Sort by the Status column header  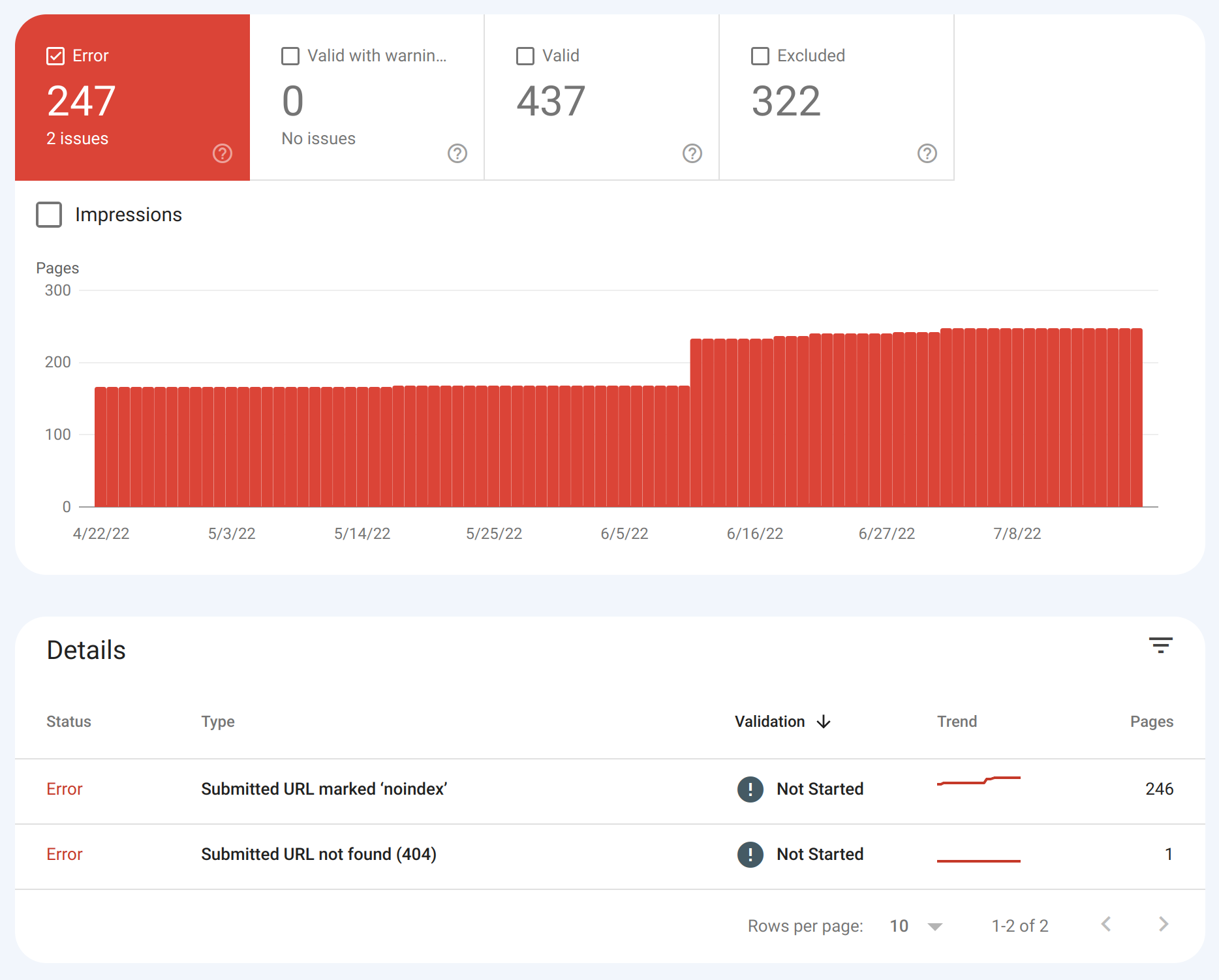[69, 722]
